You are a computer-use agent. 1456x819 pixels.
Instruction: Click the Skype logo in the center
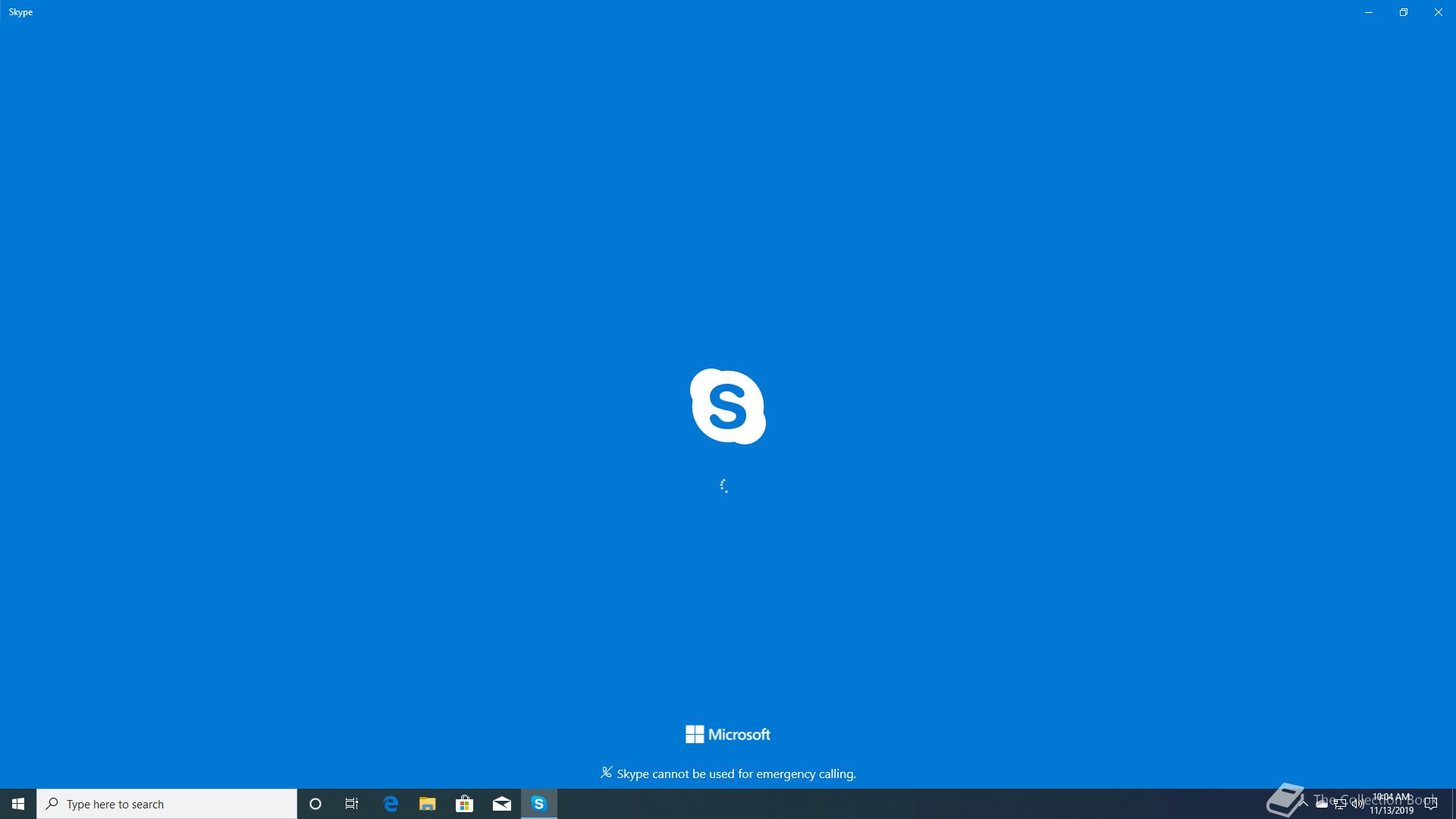(727, 406)
